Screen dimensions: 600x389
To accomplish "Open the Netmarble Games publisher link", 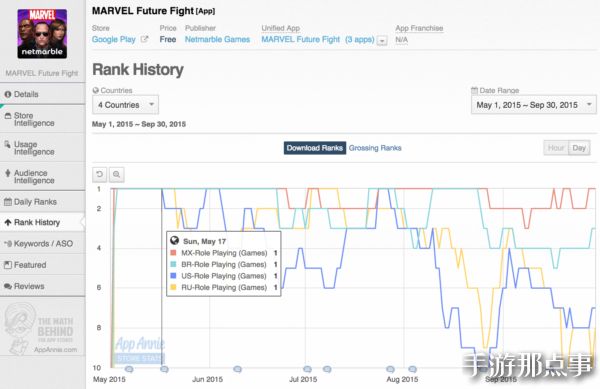I will 217,39.
